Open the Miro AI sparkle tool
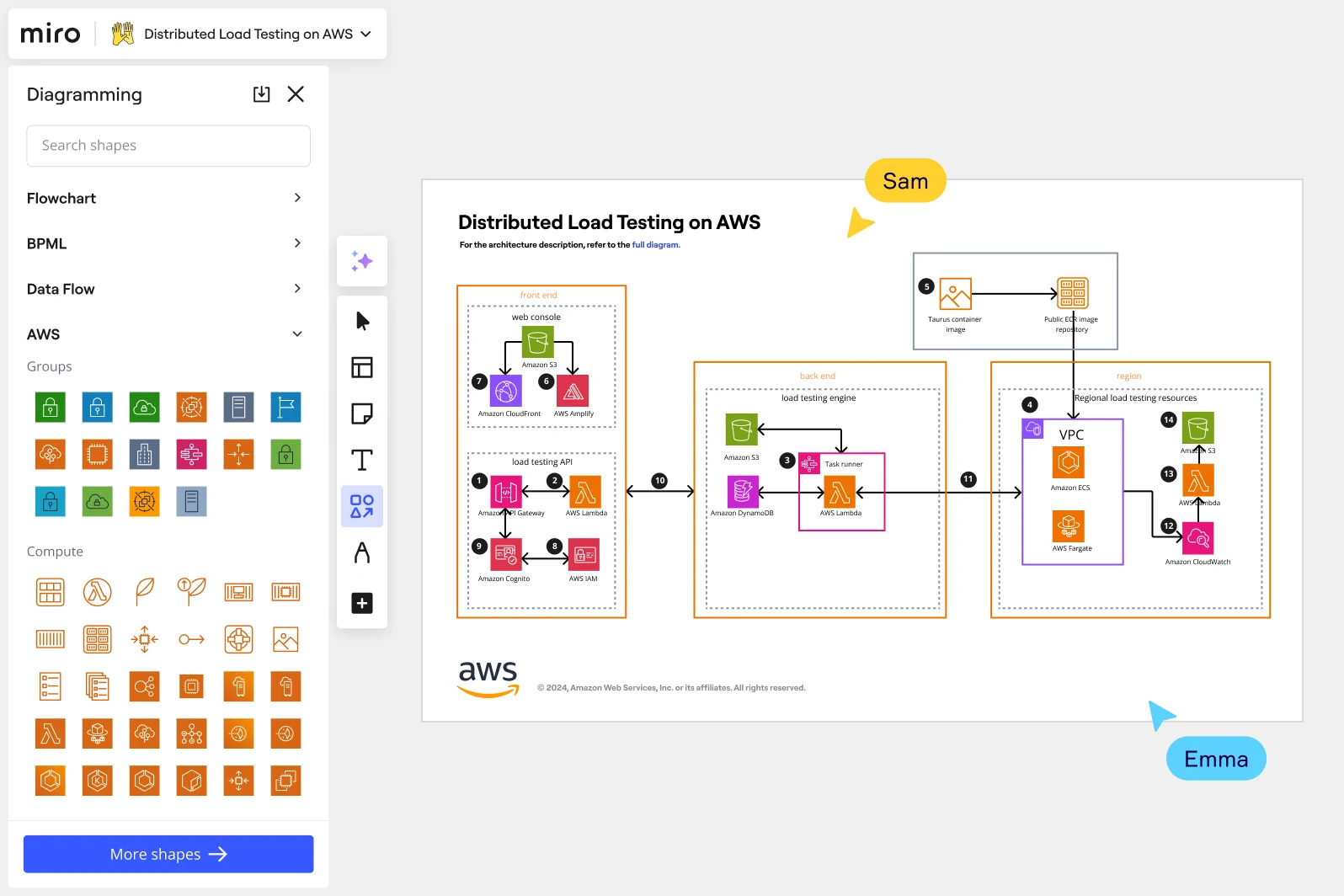Image resolution: width=1344 pixels, height=896 pixels. point(362,261)
